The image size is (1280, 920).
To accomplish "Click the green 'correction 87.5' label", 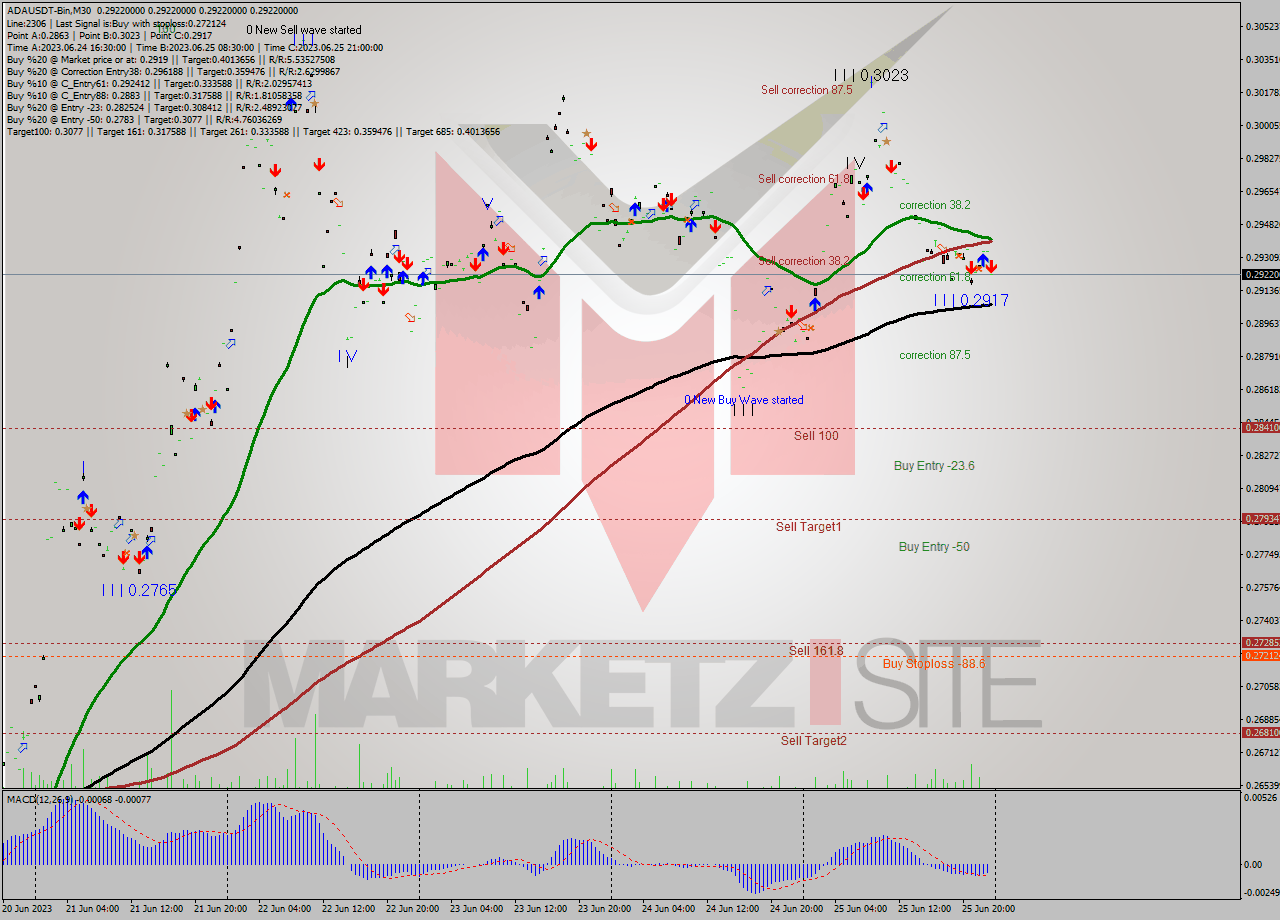I will tap(934, 355).
